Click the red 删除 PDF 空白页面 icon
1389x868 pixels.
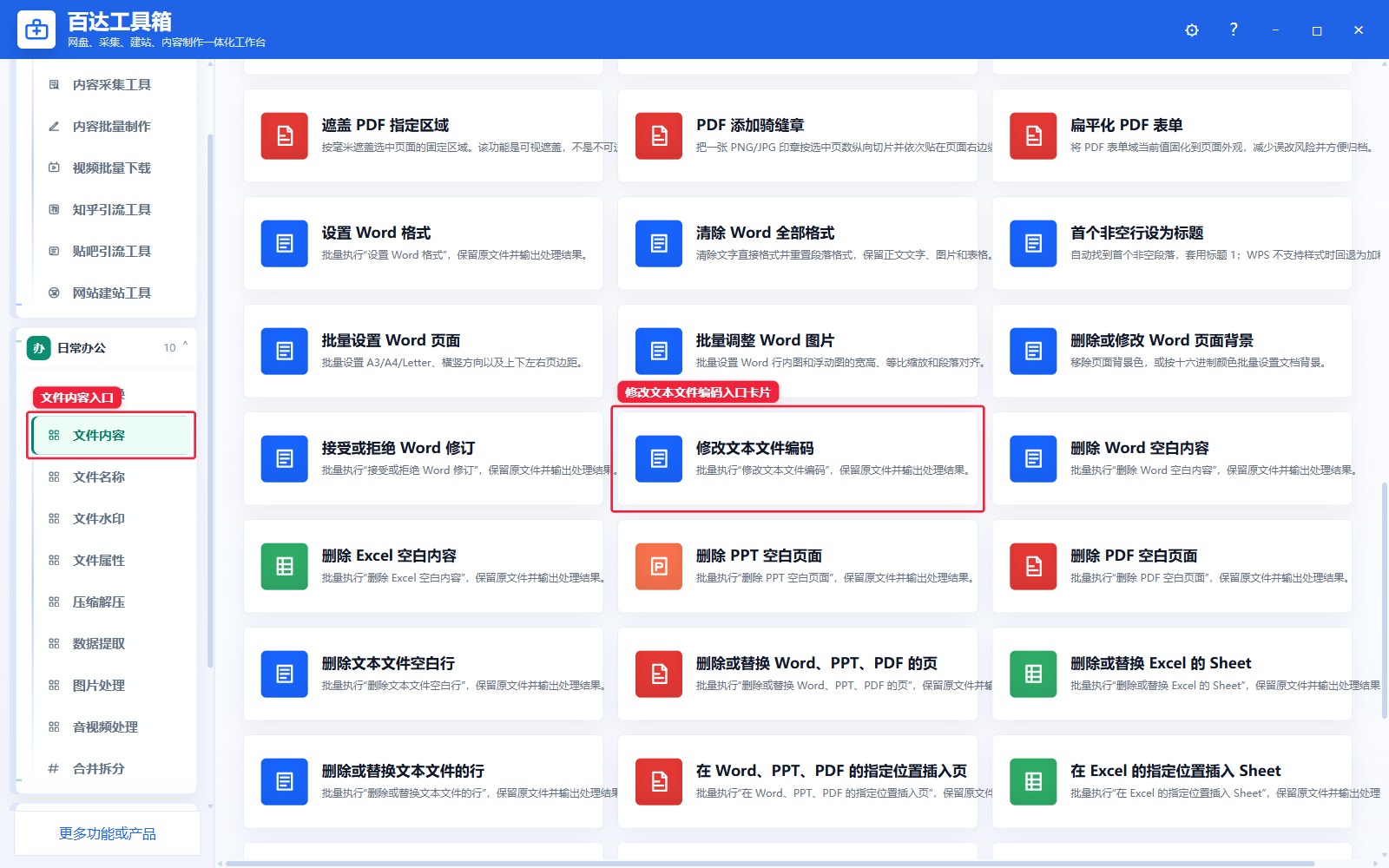coord(1033,567)
